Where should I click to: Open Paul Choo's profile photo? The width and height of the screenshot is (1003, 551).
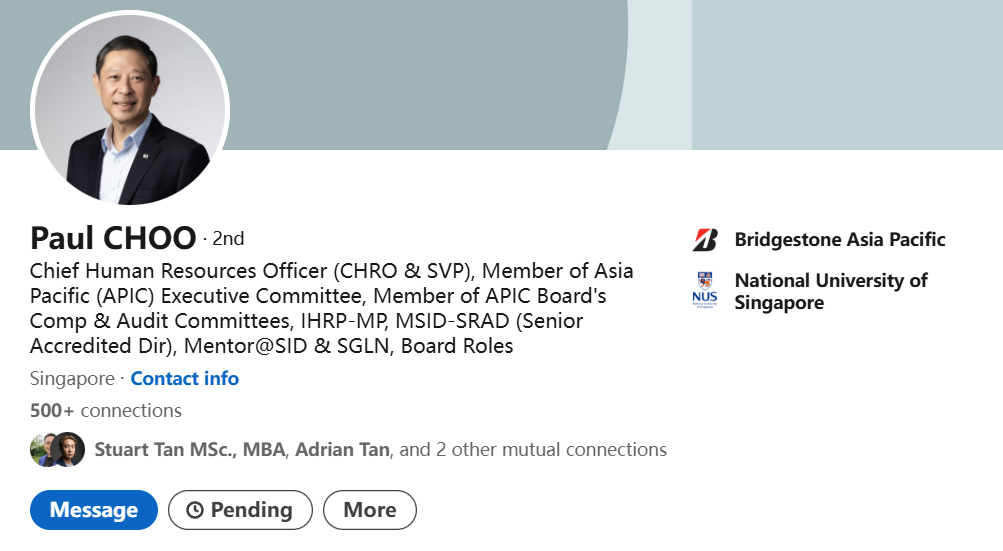tap(130, 110)
